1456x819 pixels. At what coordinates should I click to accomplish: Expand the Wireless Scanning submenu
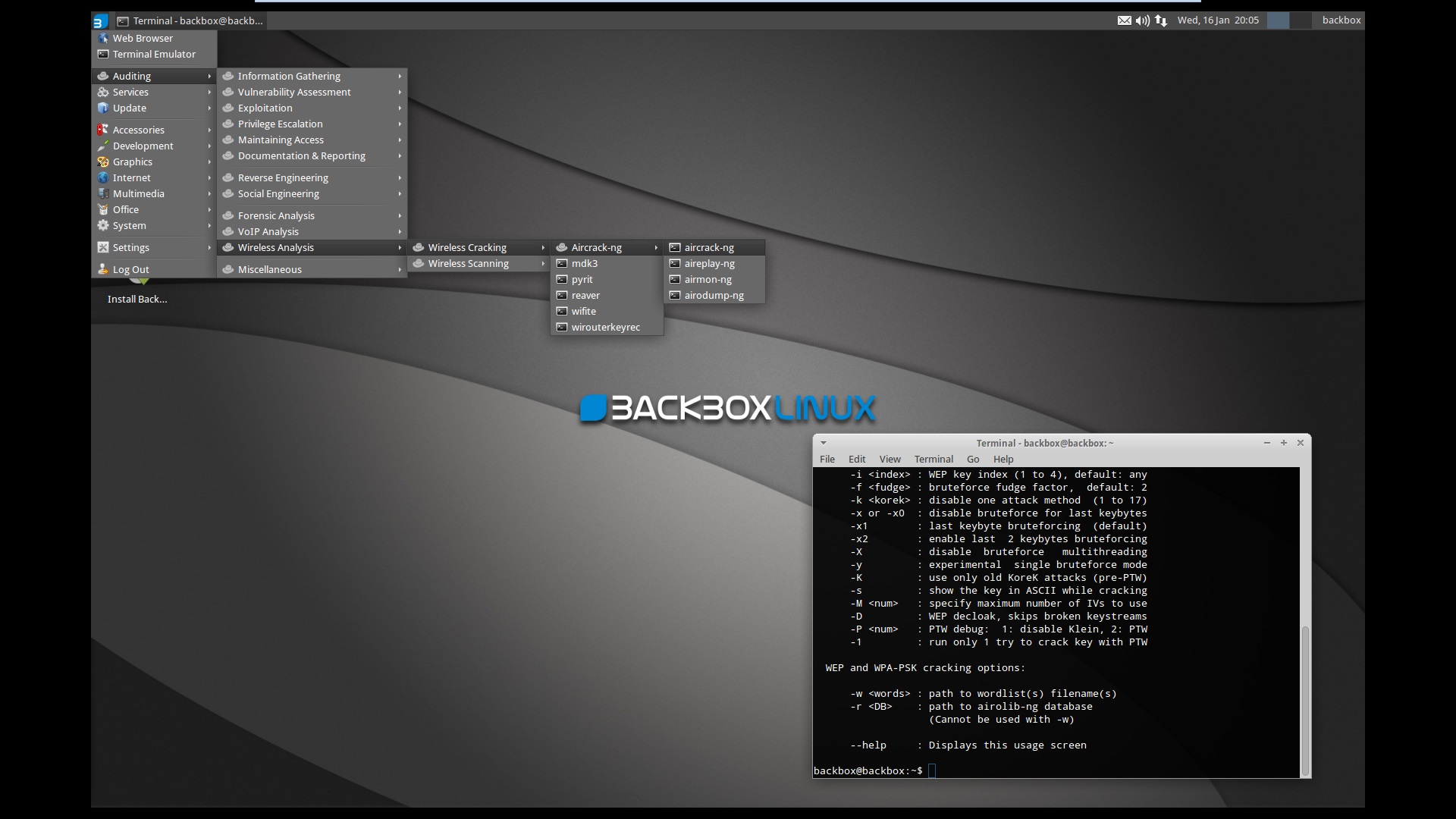coord(469,263)
